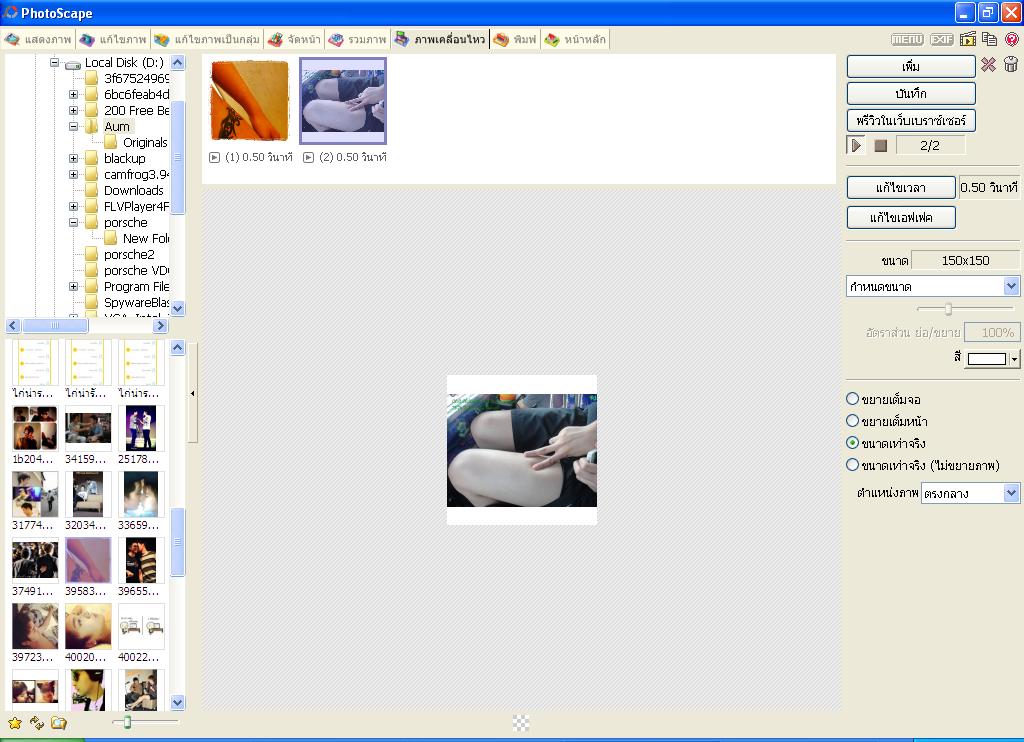Click the Local Disk (D:) drive icon
The image size is (1024, 742).
point(72,63)
